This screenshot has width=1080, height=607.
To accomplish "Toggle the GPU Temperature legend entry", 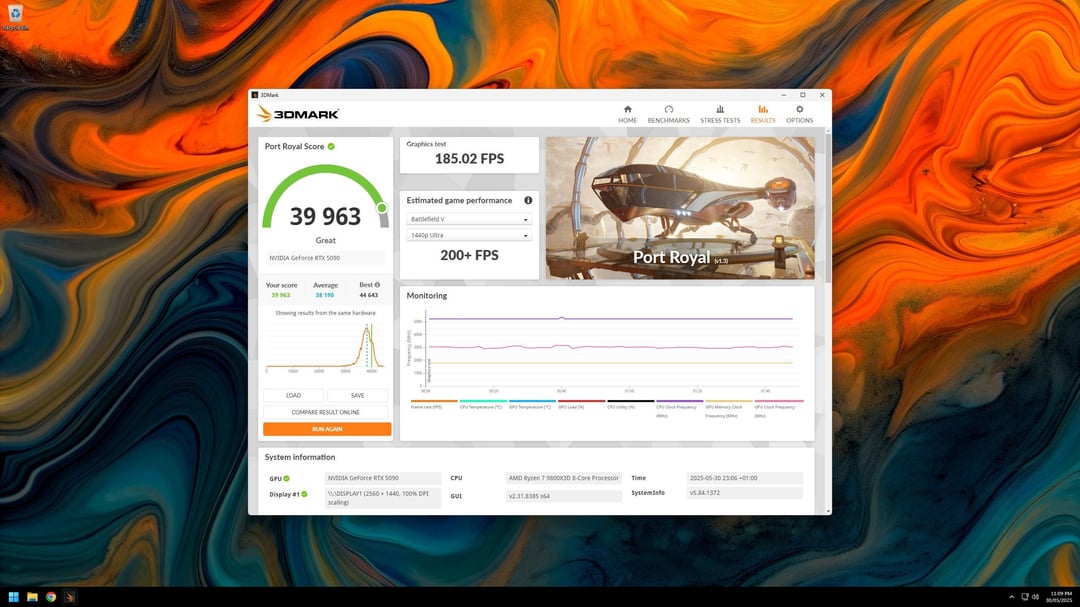I will (x=531, y=404).
